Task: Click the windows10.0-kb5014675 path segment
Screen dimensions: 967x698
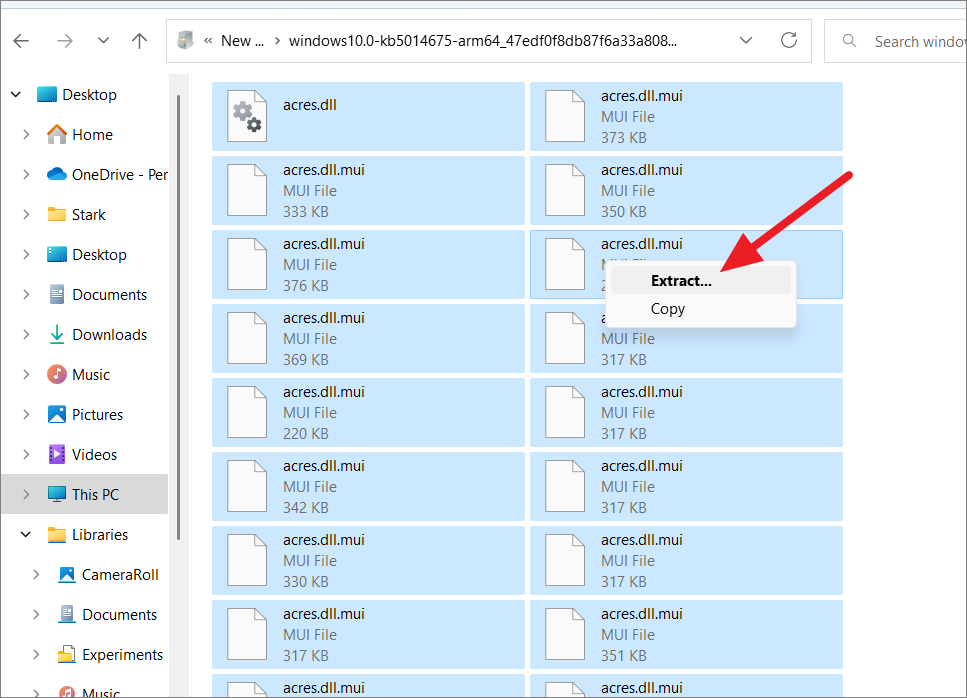Action: pyautogui.click(x=482, y=41)
